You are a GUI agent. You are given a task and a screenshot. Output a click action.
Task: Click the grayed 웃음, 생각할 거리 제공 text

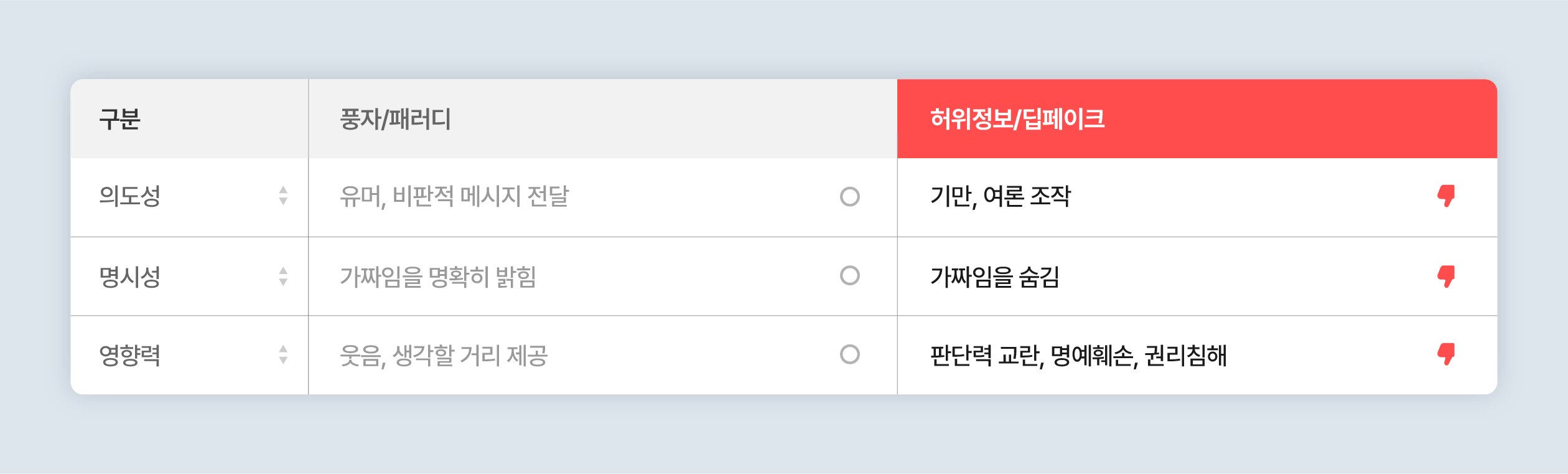pyautogui.click(x=444, y=356)
